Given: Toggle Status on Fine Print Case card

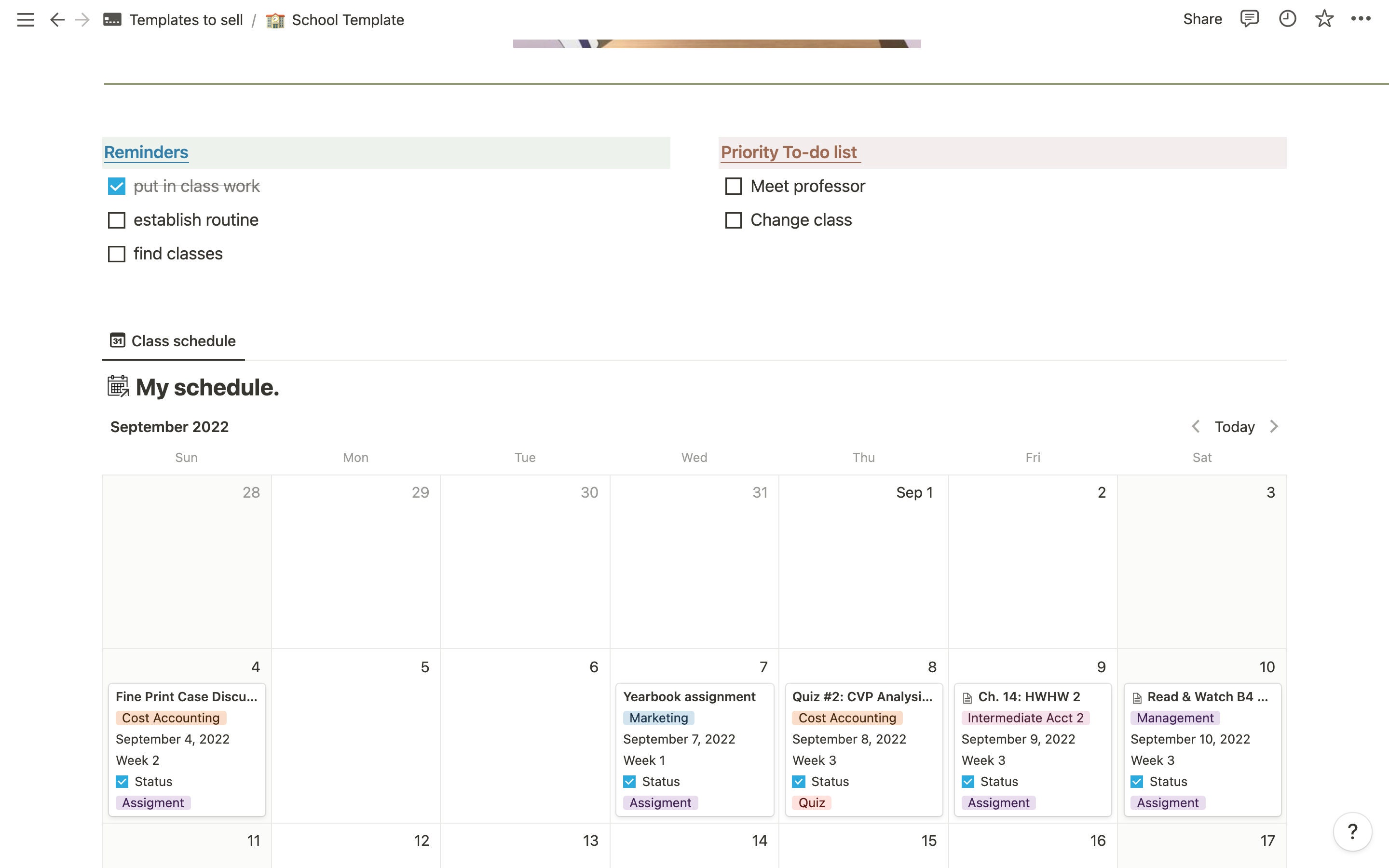Looking at the screenshot, I should pos(122,782).
